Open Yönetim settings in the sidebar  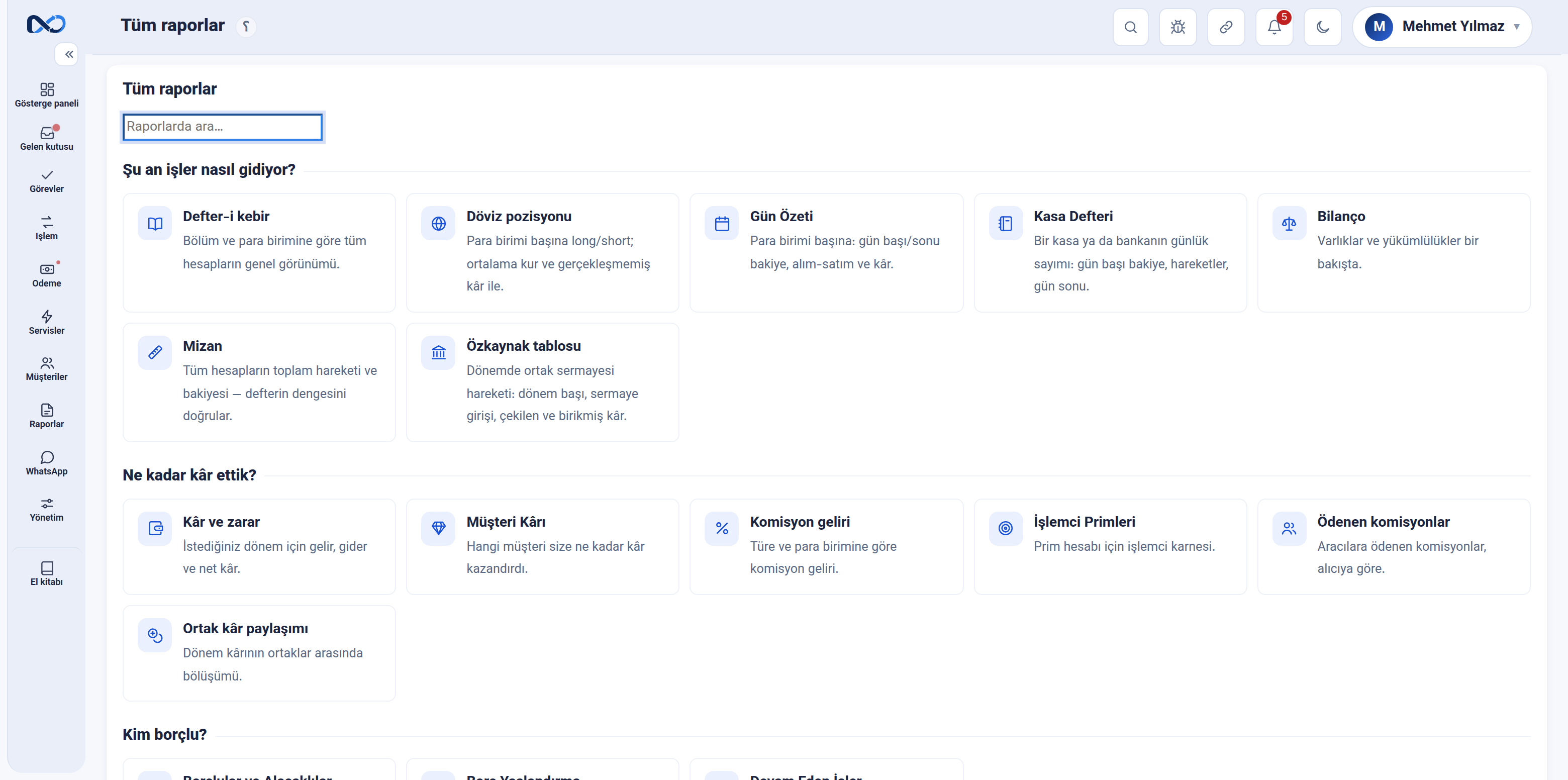[47, 510]
